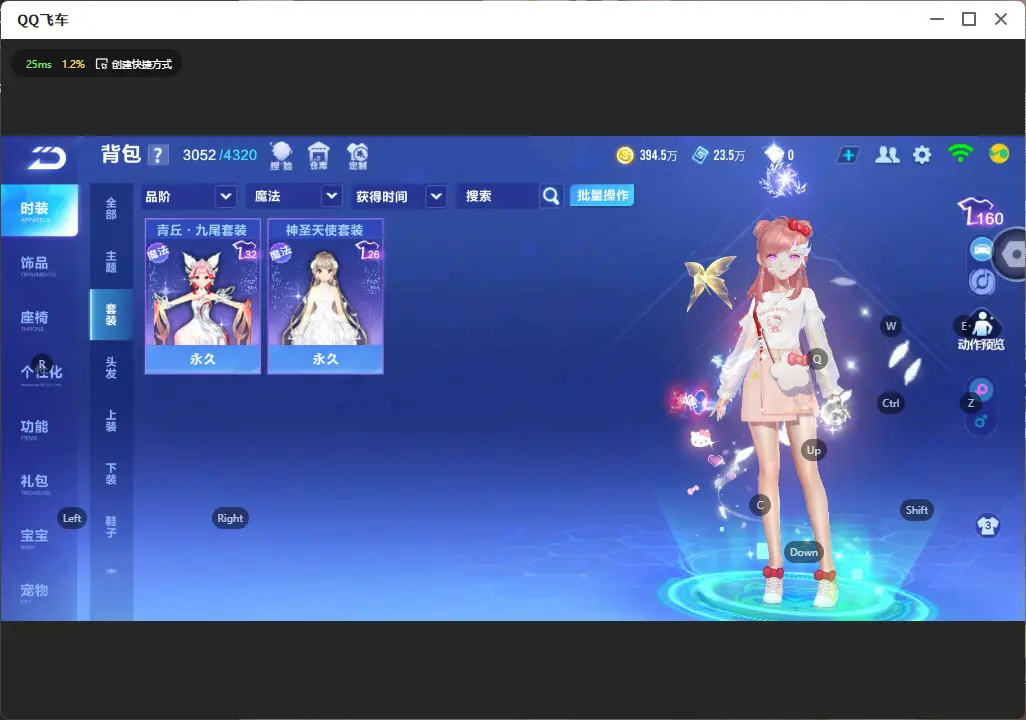Screen dimensions: 1026x720
Task: Click the 394.5万 gold amount
Action: click(658, 155)
